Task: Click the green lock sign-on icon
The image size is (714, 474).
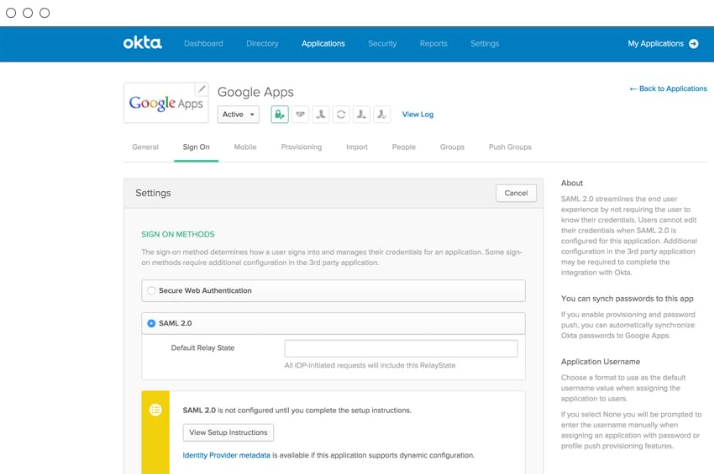Action: point(280,114)
